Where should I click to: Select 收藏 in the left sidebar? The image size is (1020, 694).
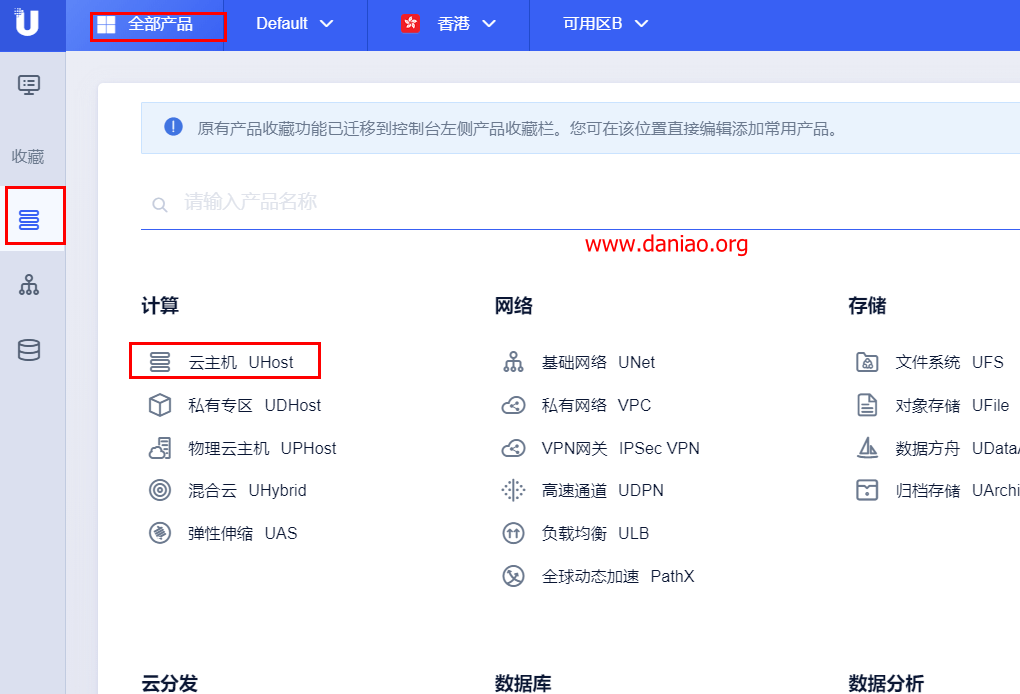[x=28, y=156]
